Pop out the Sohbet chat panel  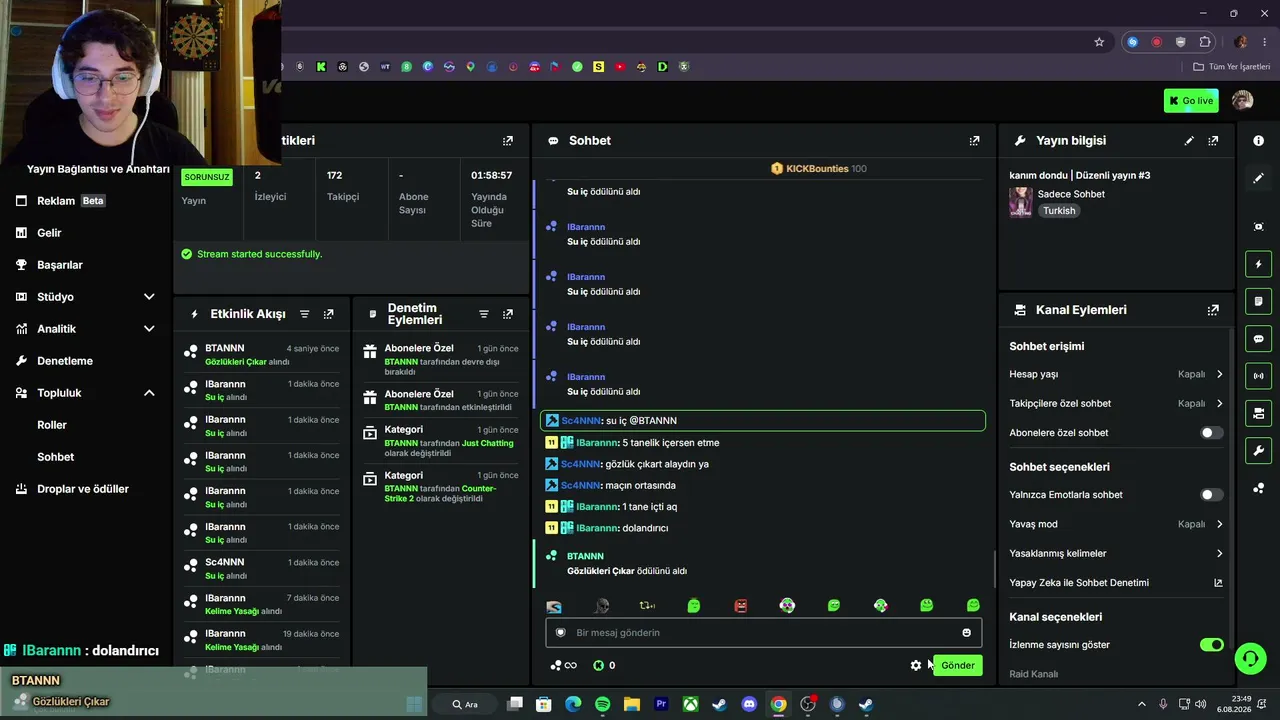point(974,141)
